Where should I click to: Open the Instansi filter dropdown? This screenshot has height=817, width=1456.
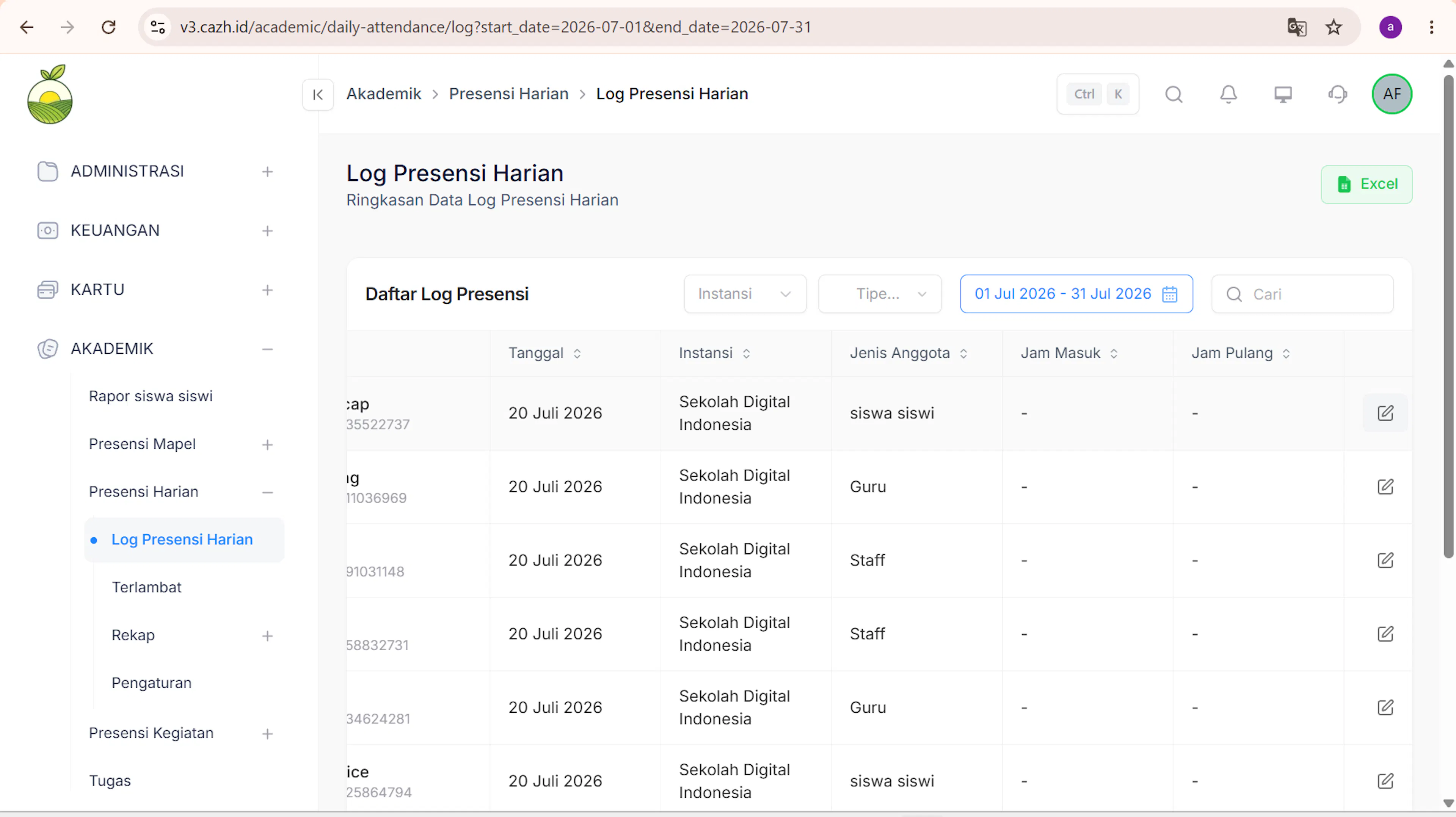coord(745,294)
